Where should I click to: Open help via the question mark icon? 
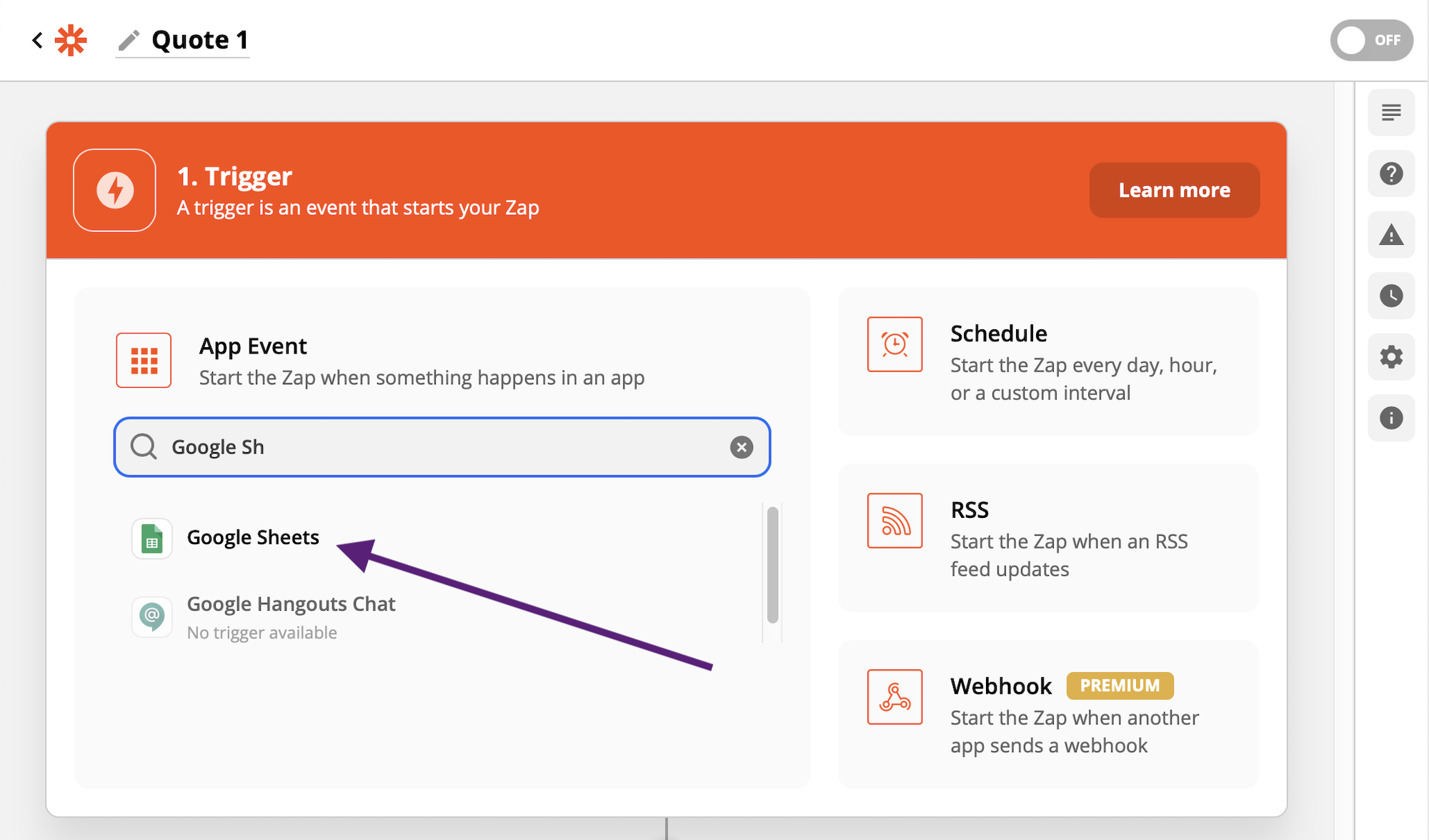(x=1390, y=174)
